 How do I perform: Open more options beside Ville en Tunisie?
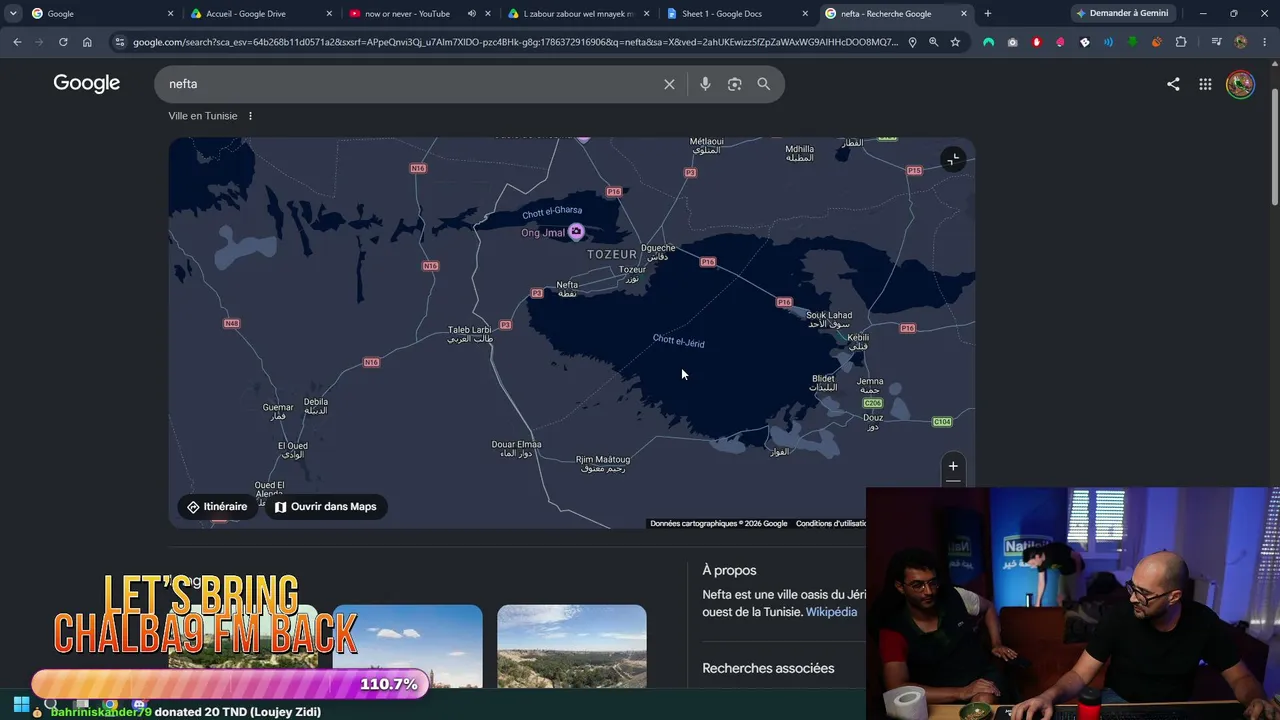[x=250, y=116]
